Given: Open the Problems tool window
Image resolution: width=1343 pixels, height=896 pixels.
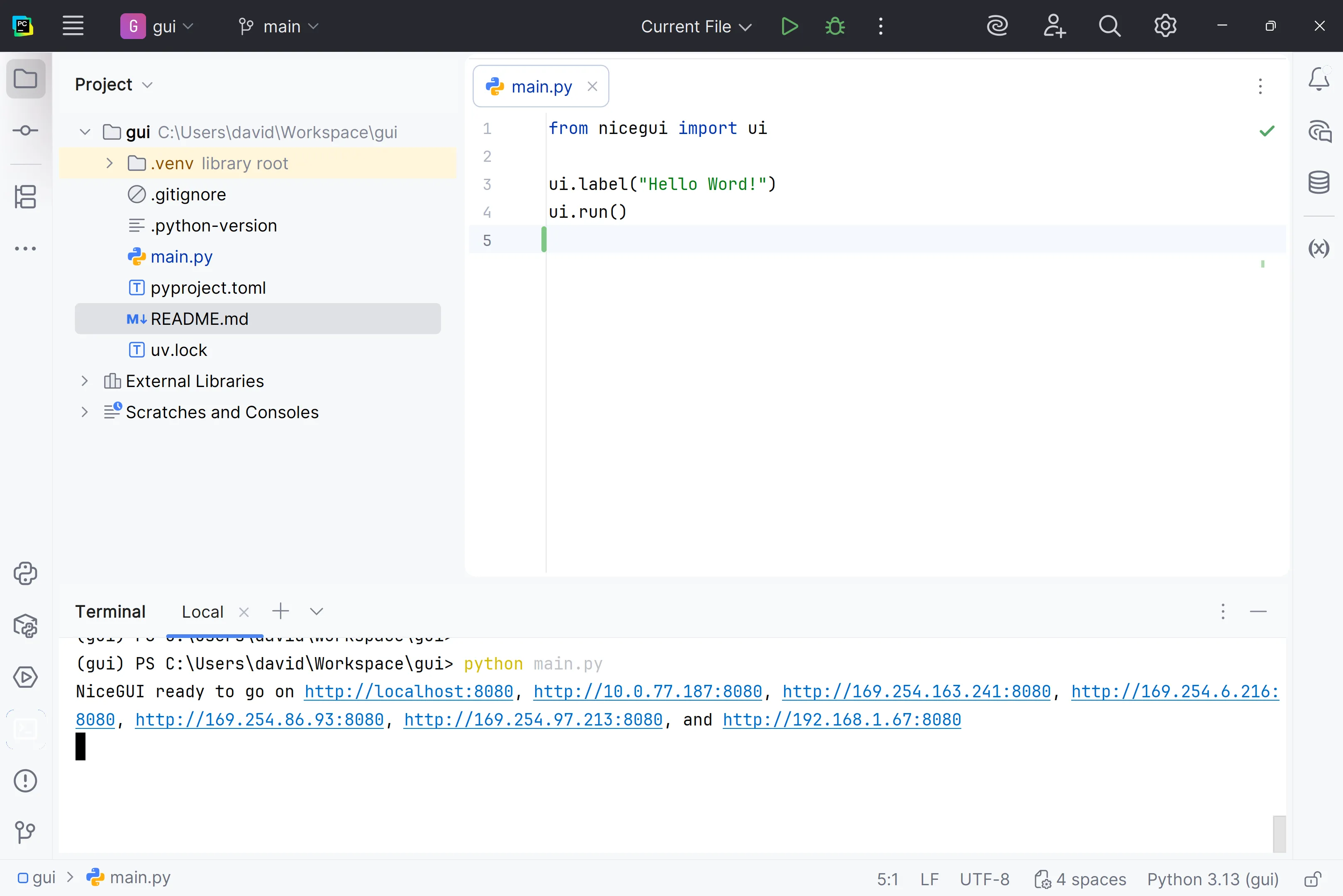Looking at the screenshot, I should [26, 781].
